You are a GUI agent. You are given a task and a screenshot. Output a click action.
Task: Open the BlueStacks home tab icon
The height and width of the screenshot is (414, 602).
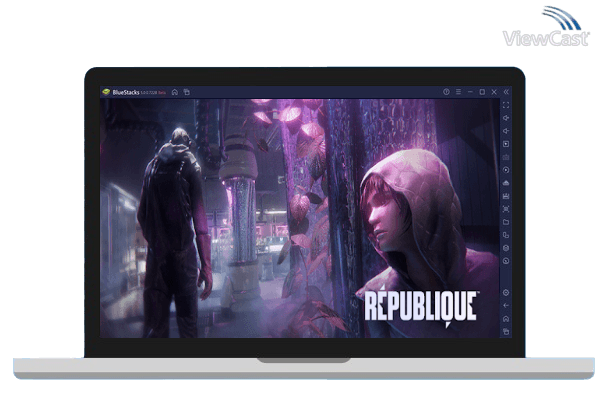tap(175, 92)
